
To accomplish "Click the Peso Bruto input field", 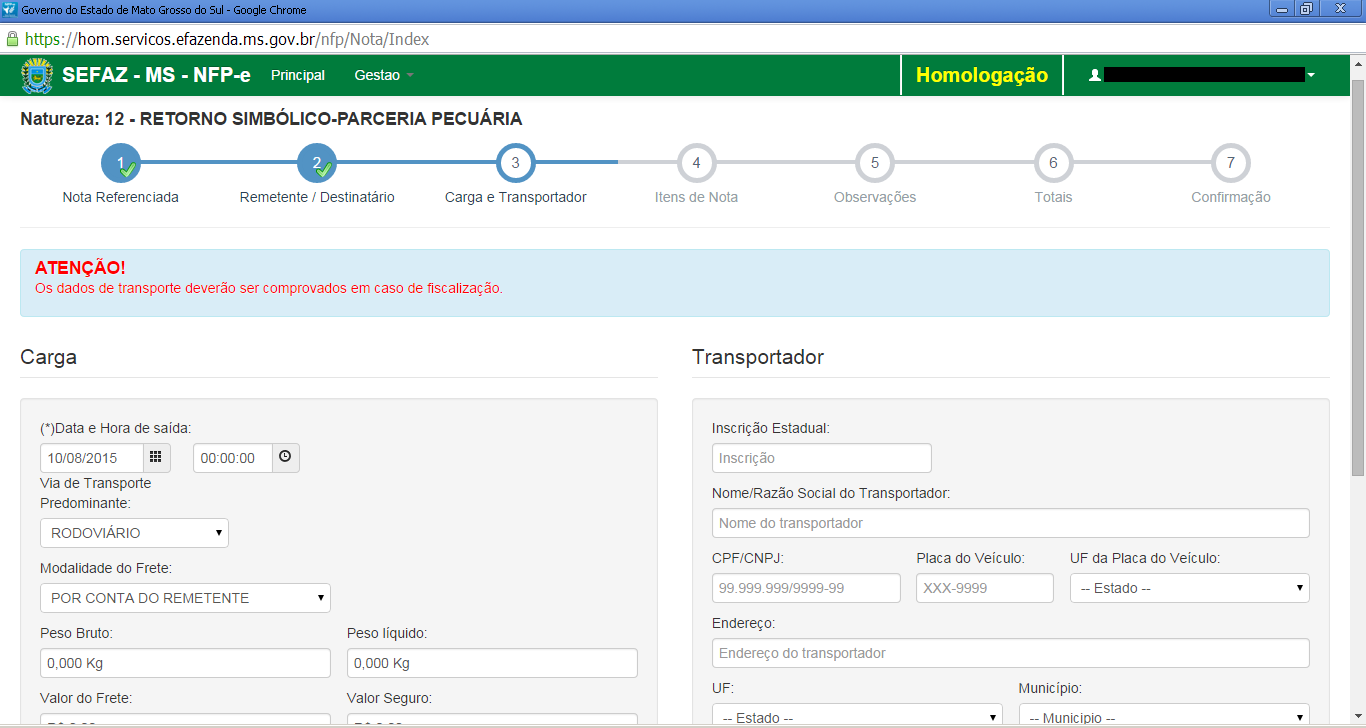I will 185,663.
